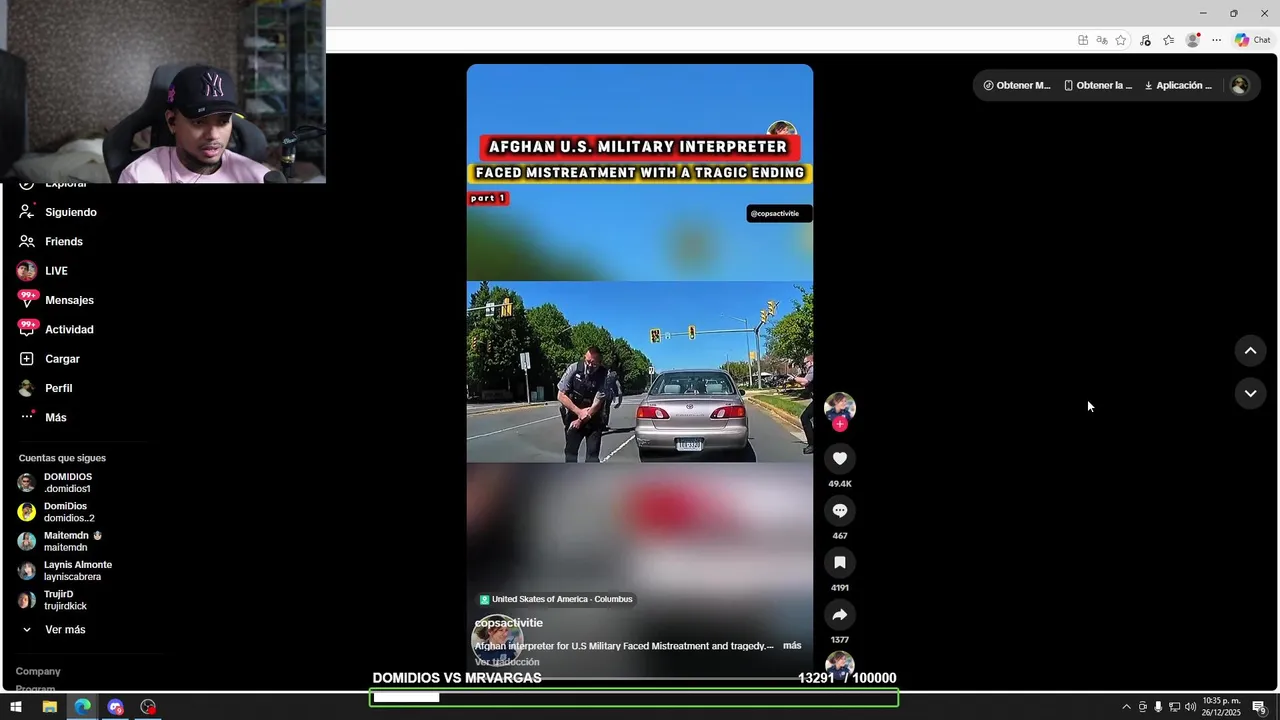Open the Edge profile account icon
Image resolution: width=1280 pixels, height=720 pixels.
1193,40
